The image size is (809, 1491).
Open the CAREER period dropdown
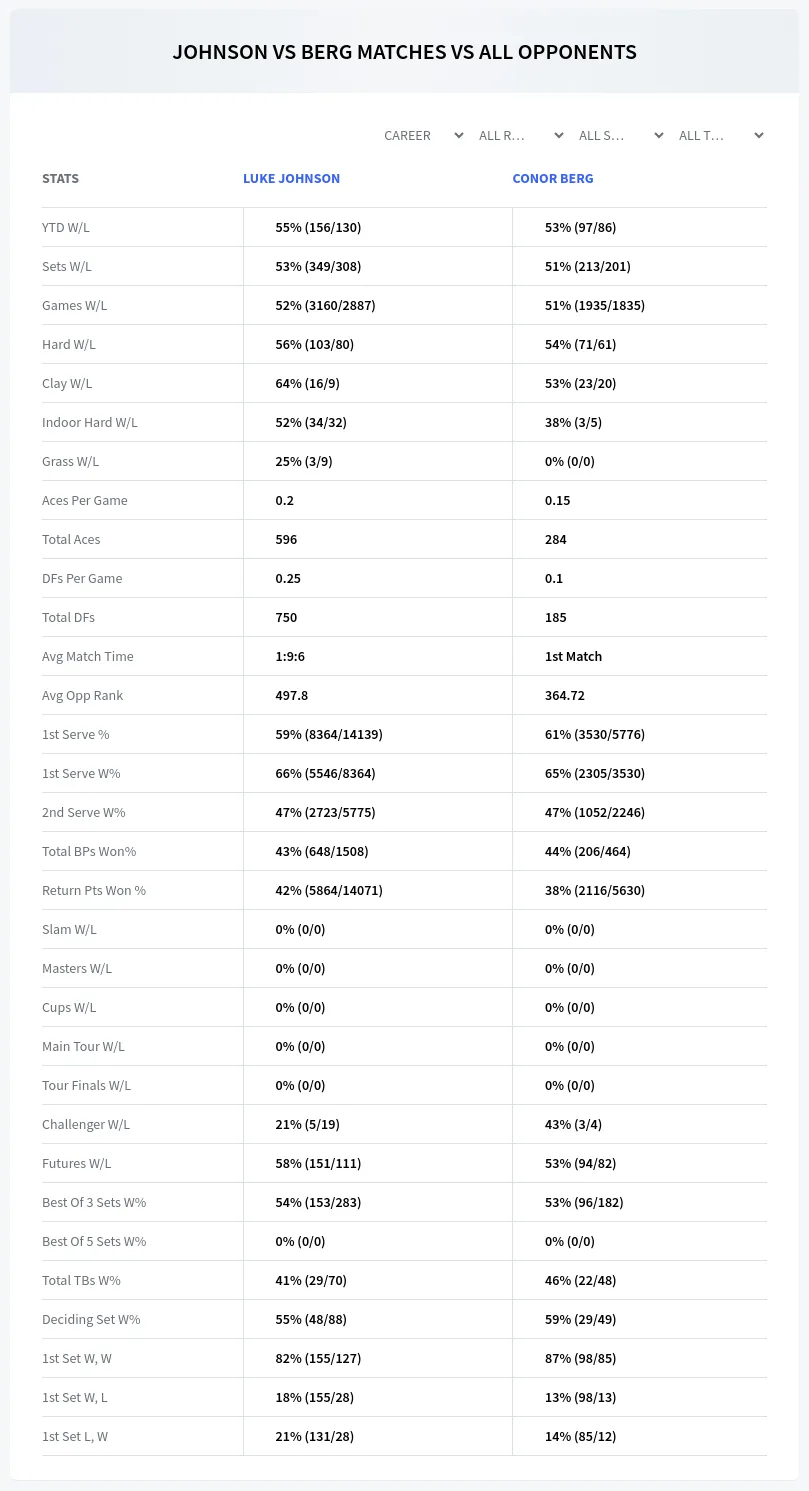[x=423, y=135]
